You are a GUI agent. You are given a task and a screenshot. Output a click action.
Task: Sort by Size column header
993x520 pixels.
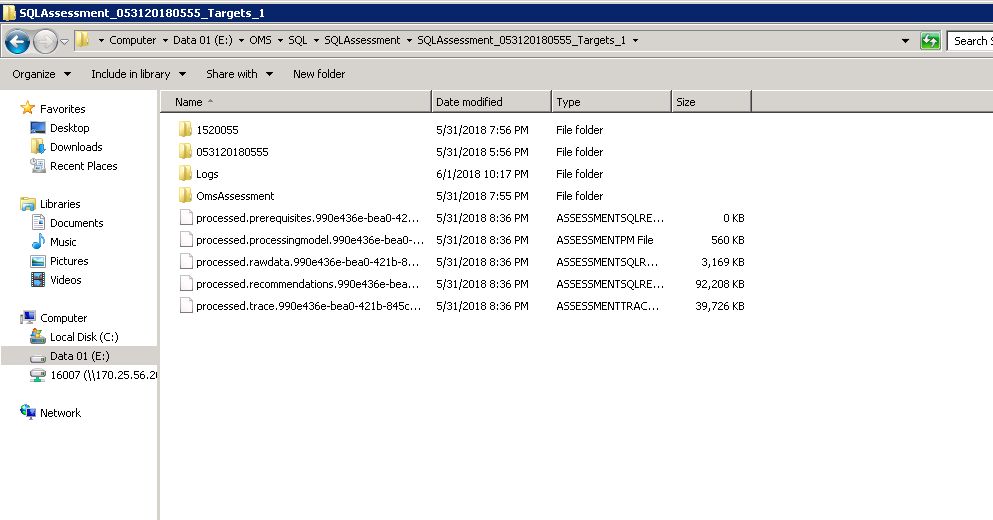click(x=711, y=102)
